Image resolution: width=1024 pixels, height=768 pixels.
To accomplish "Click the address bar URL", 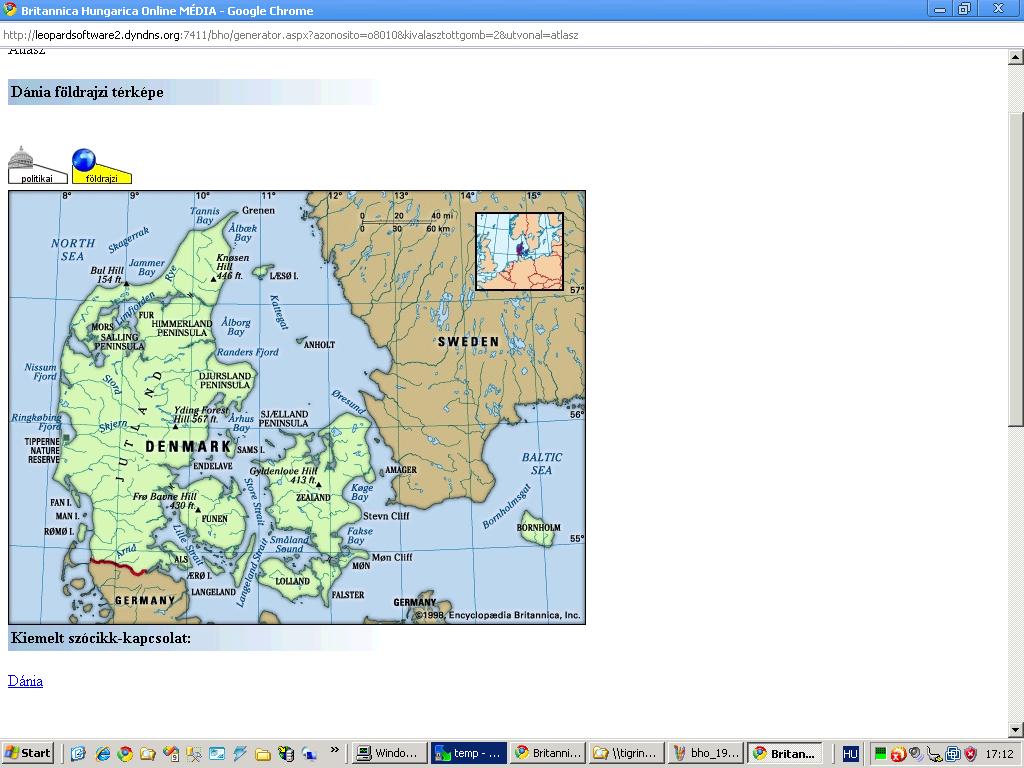I will coord(291,35).
